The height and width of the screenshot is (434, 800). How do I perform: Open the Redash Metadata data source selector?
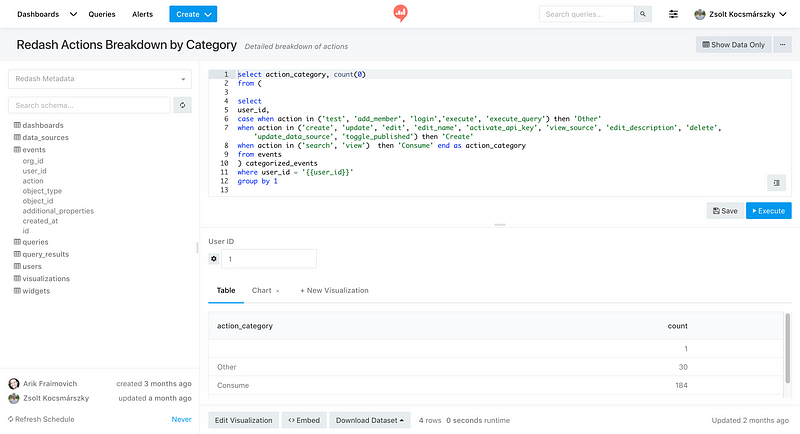click(x=100, y=79)
